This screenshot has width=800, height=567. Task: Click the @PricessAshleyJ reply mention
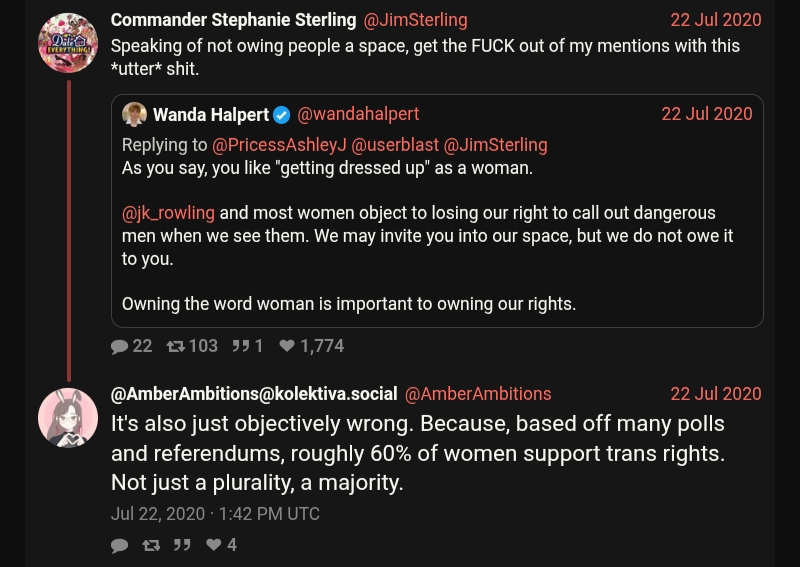(279, 145)
